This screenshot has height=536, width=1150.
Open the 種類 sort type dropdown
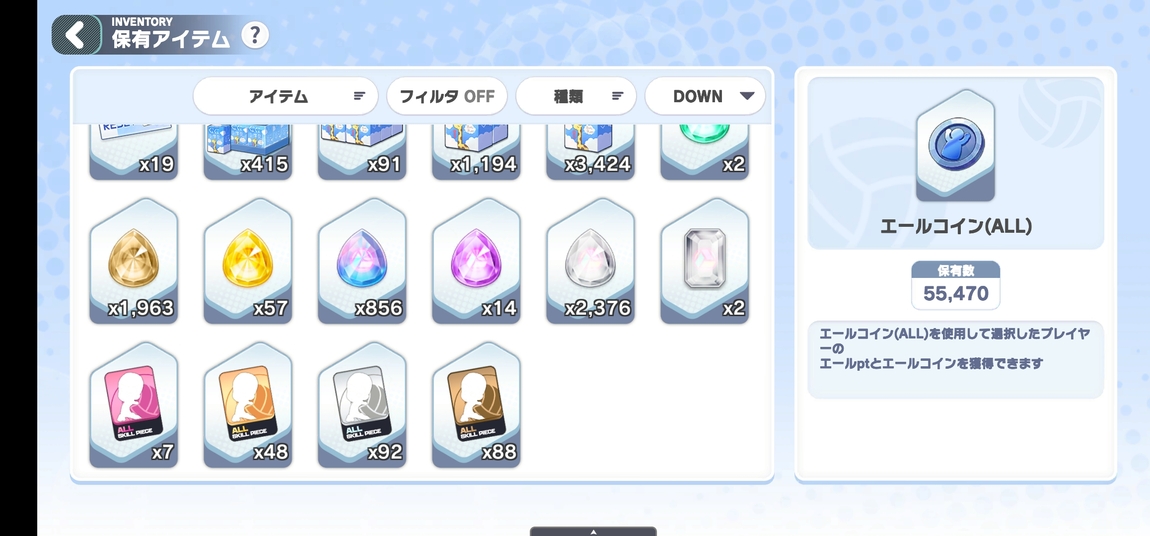576,96
